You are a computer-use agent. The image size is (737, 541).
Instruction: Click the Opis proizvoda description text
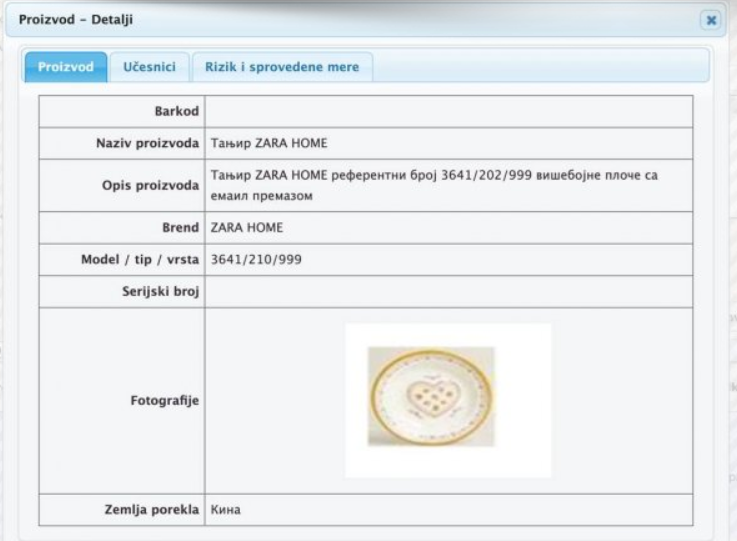coord(435,185)
